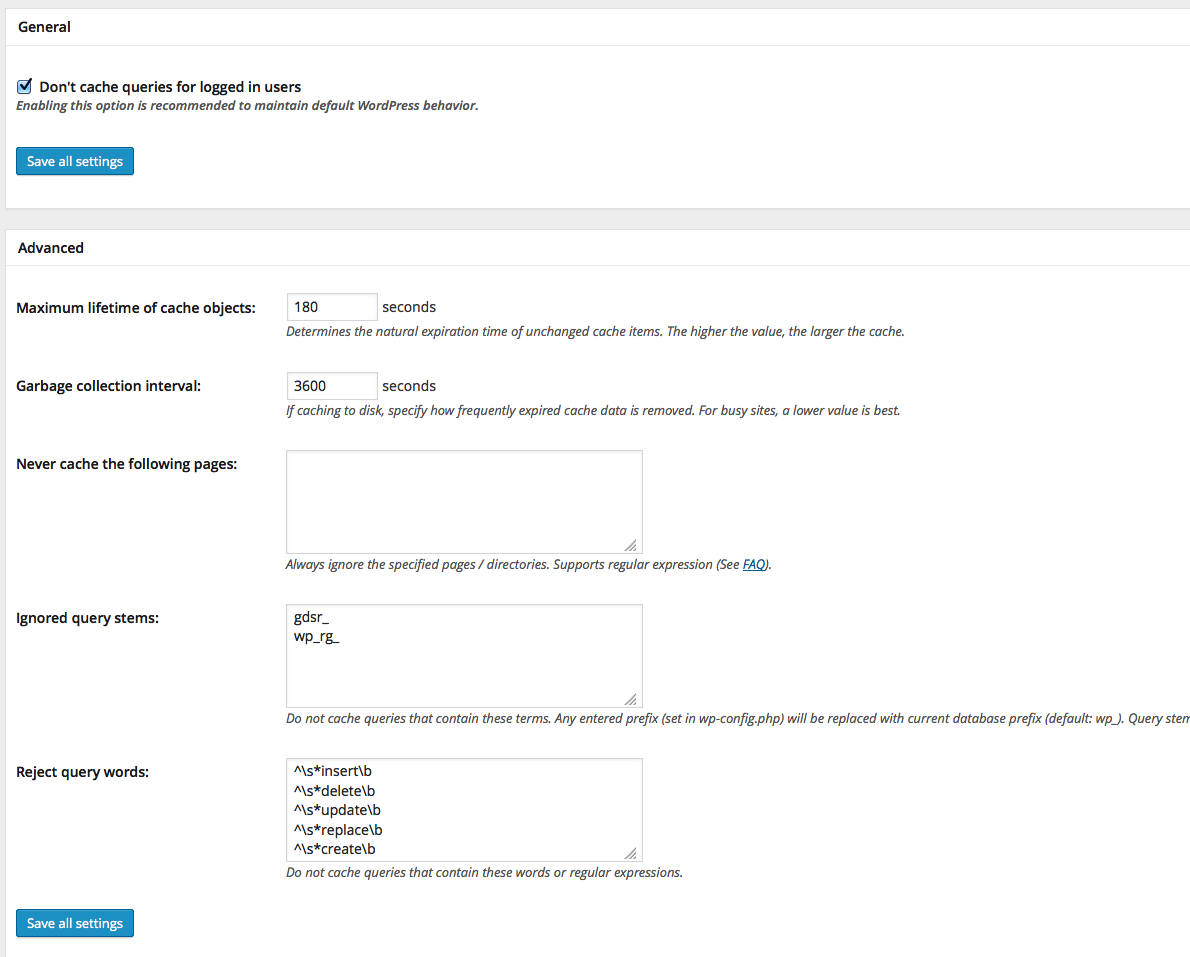Click the '^\s*delete\b' line
This screenshot has width=1190, height=957.
[334, 791]
